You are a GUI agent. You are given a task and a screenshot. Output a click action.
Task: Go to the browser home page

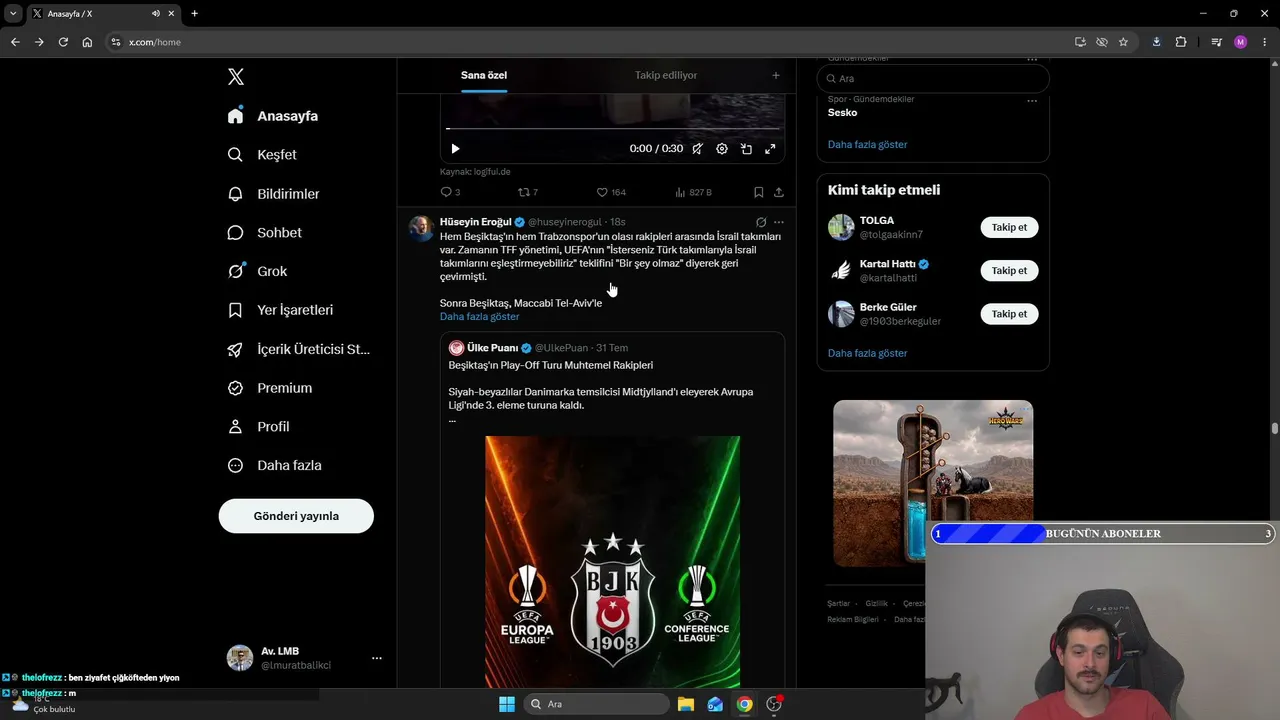tap(87, 42)
